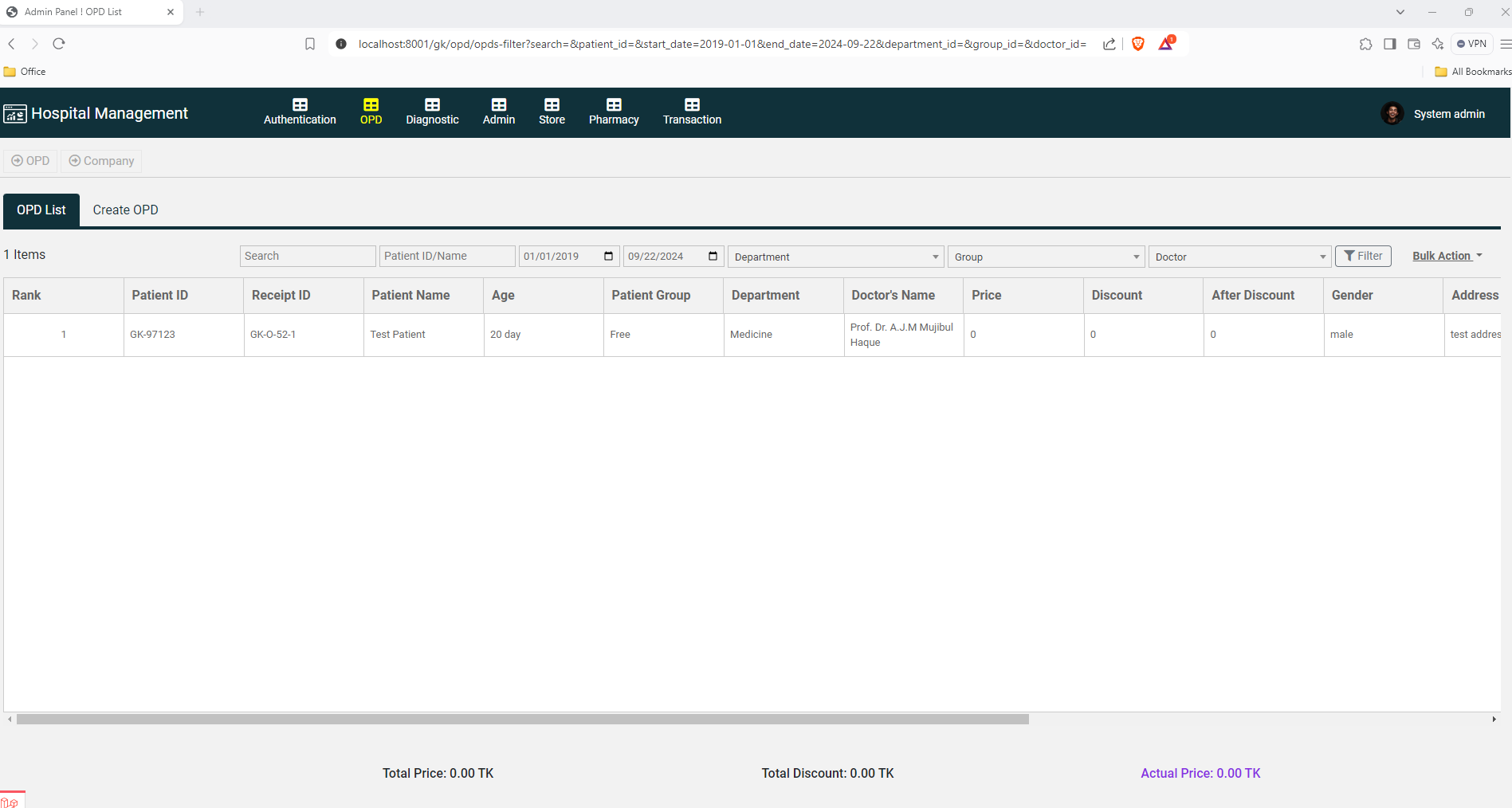Open the Brave Rewards triangle icon
This screenshot has width=1512, height=808.
click(1166, 43)
